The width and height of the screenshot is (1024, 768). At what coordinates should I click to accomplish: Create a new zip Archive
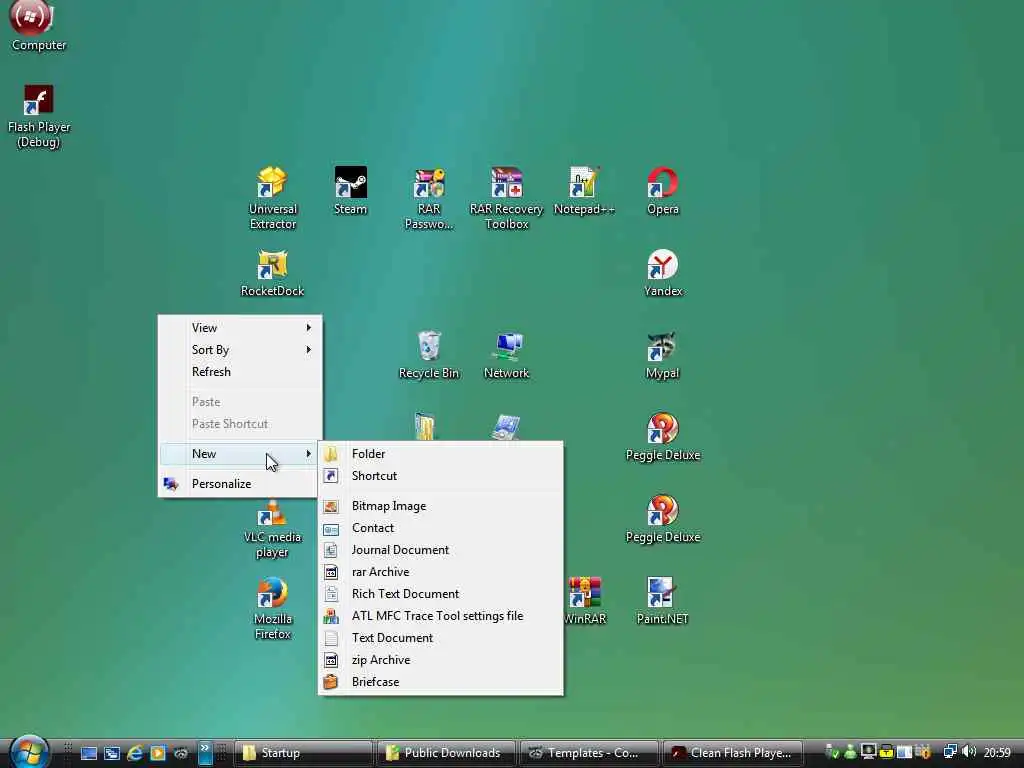[x=440, y=660]
